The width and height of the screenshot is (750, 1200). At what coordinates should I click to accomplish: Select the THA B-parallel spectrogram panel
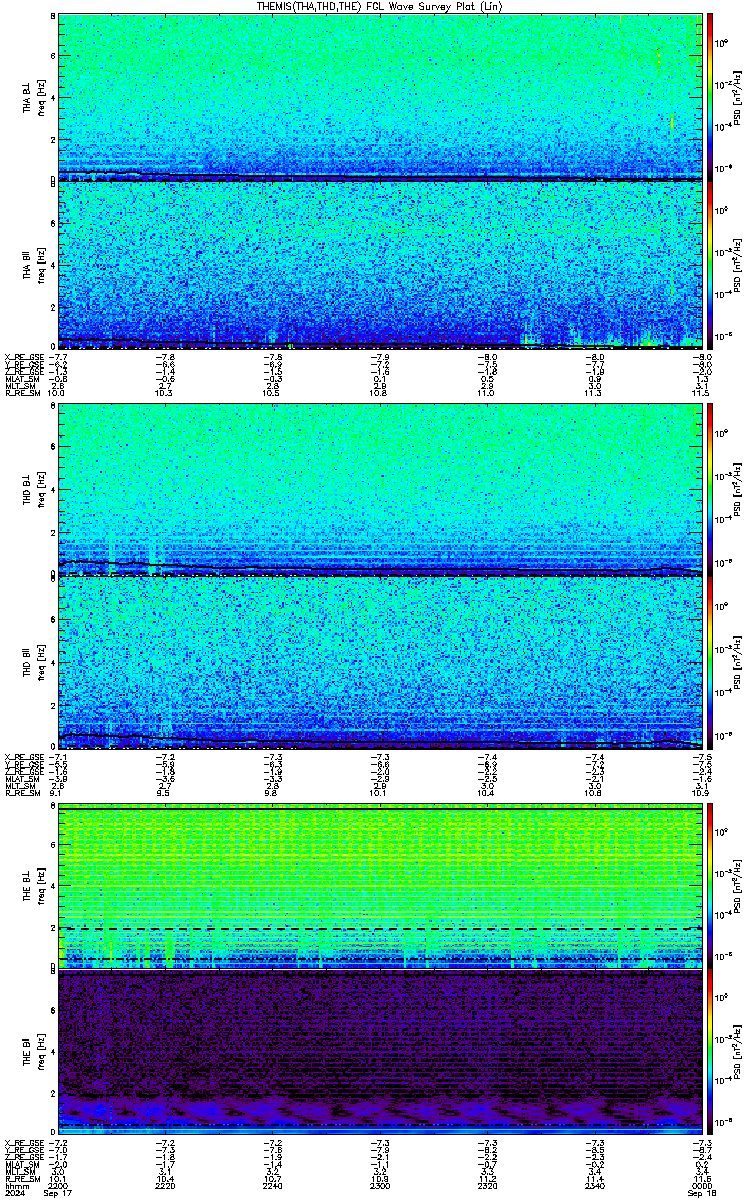(x=379, y=265)
